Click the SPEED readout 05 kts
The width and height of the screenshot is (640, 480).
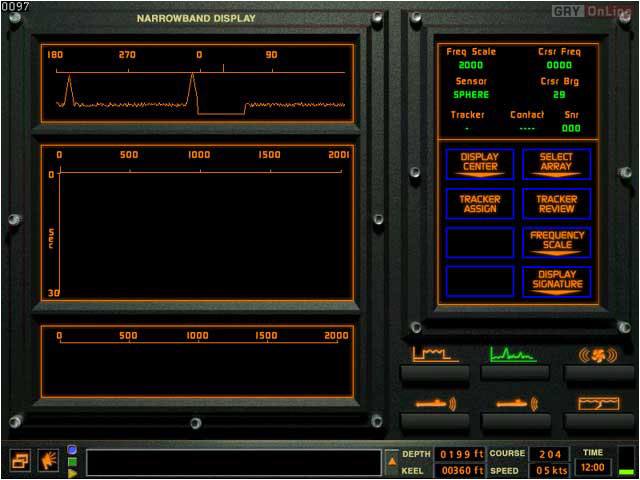tap(549, 471)
